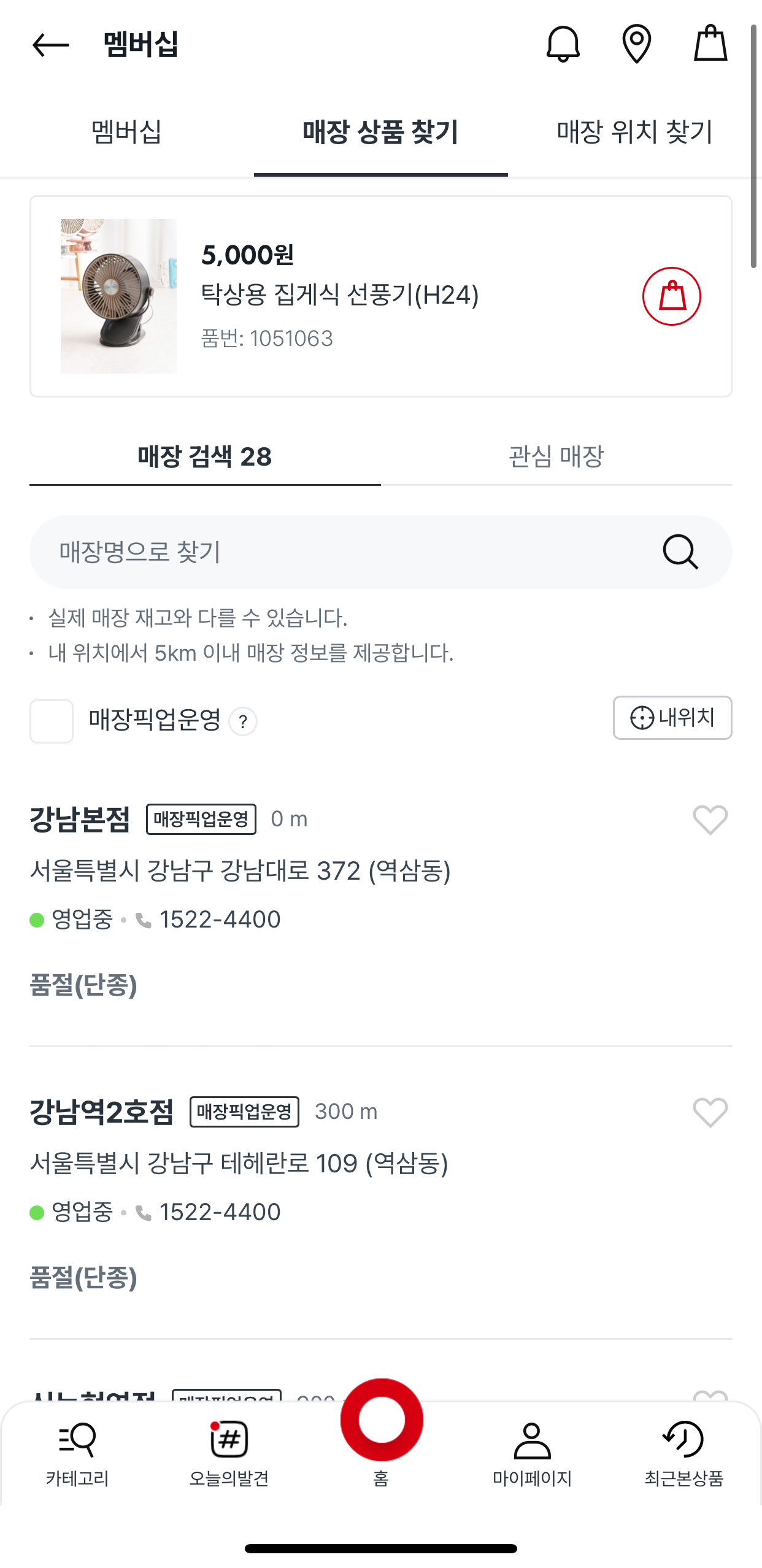Open the shopping bag in header
The image size is (762, 1568).
710,43
